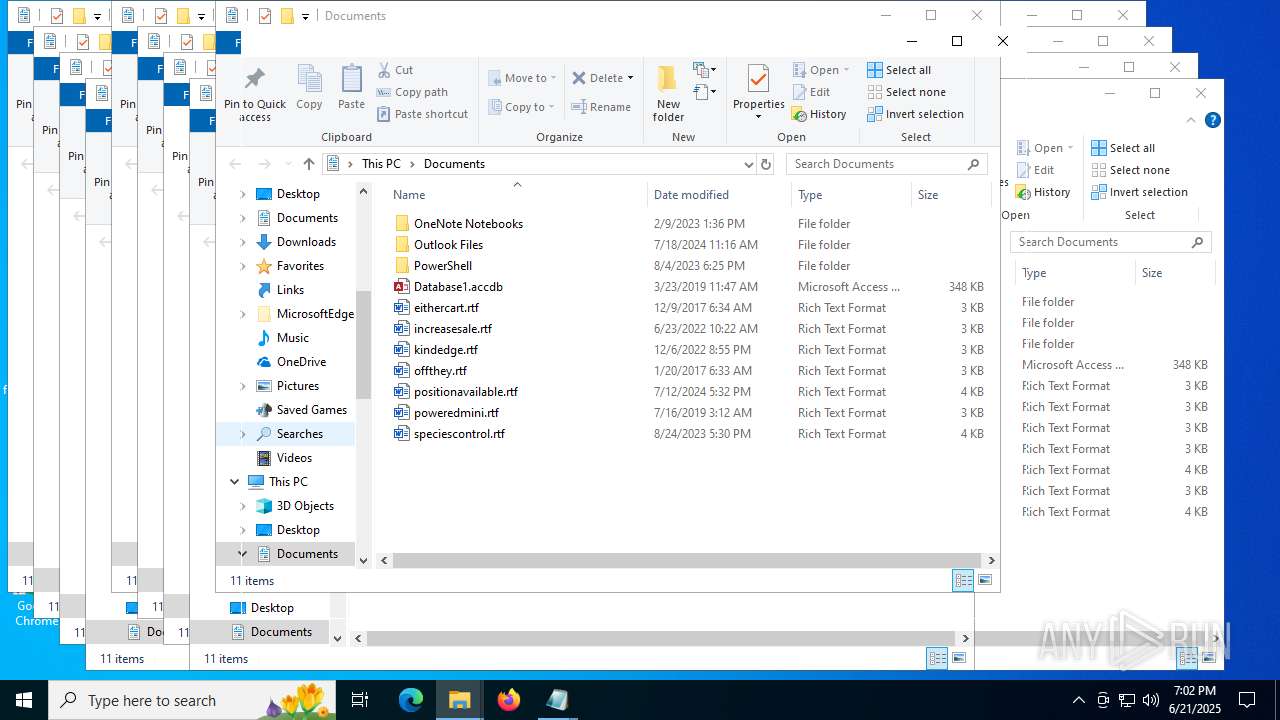Expand the Favorites tree node

pos(243,266)
